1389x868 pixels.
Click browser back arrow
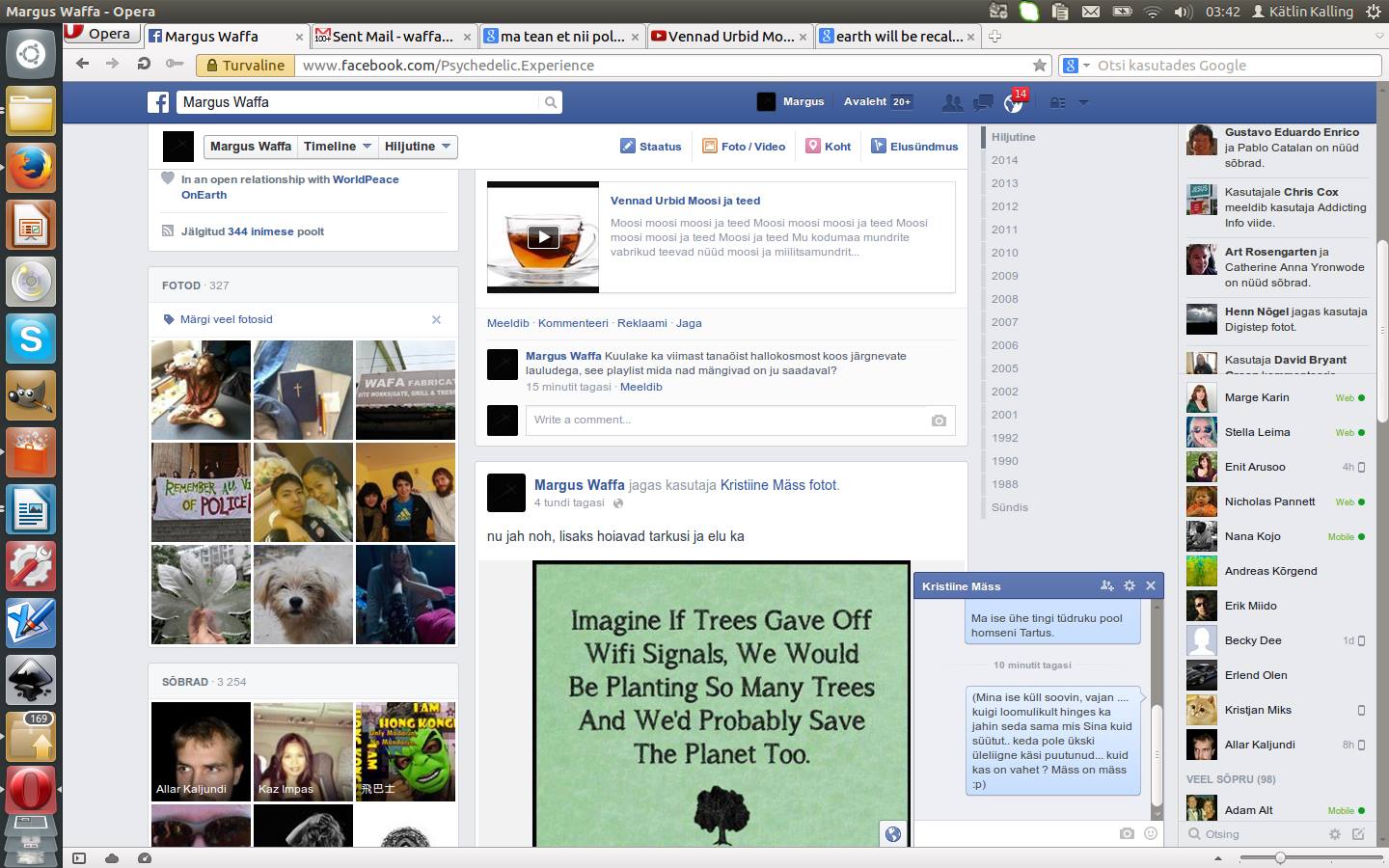tap(83, 64)
